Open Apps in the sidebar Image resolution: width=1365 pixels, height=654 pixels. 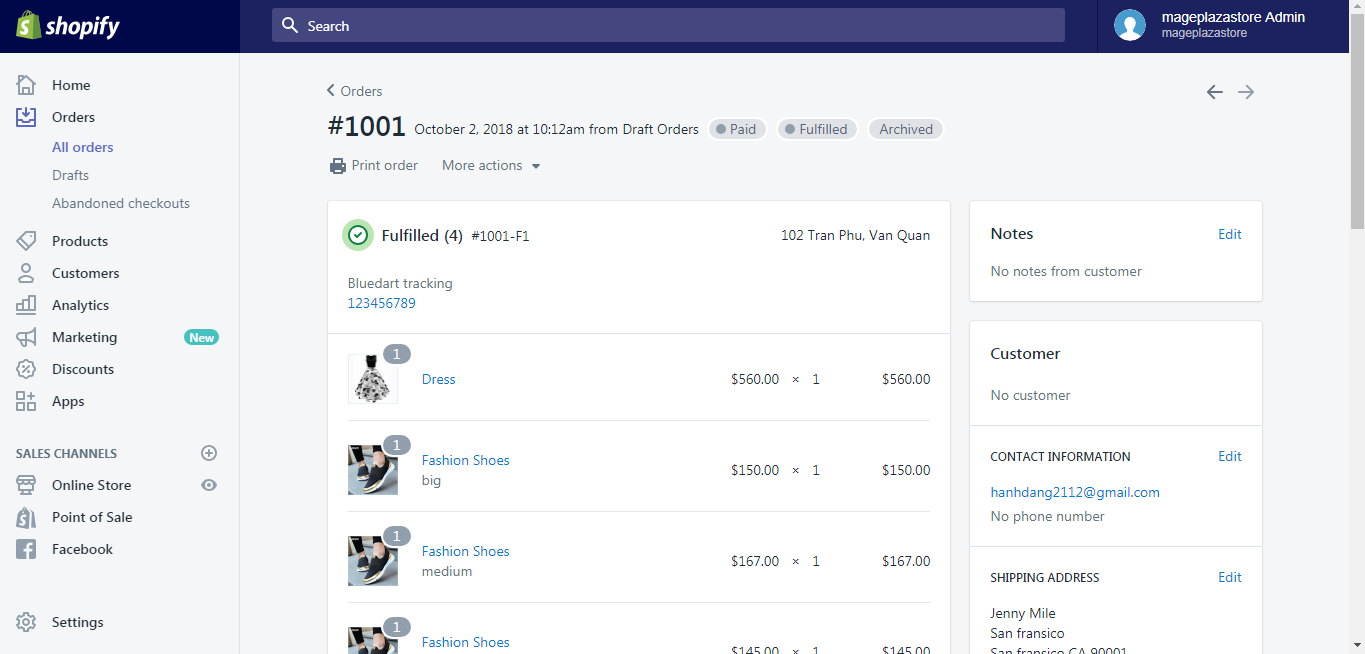point(68,401)
